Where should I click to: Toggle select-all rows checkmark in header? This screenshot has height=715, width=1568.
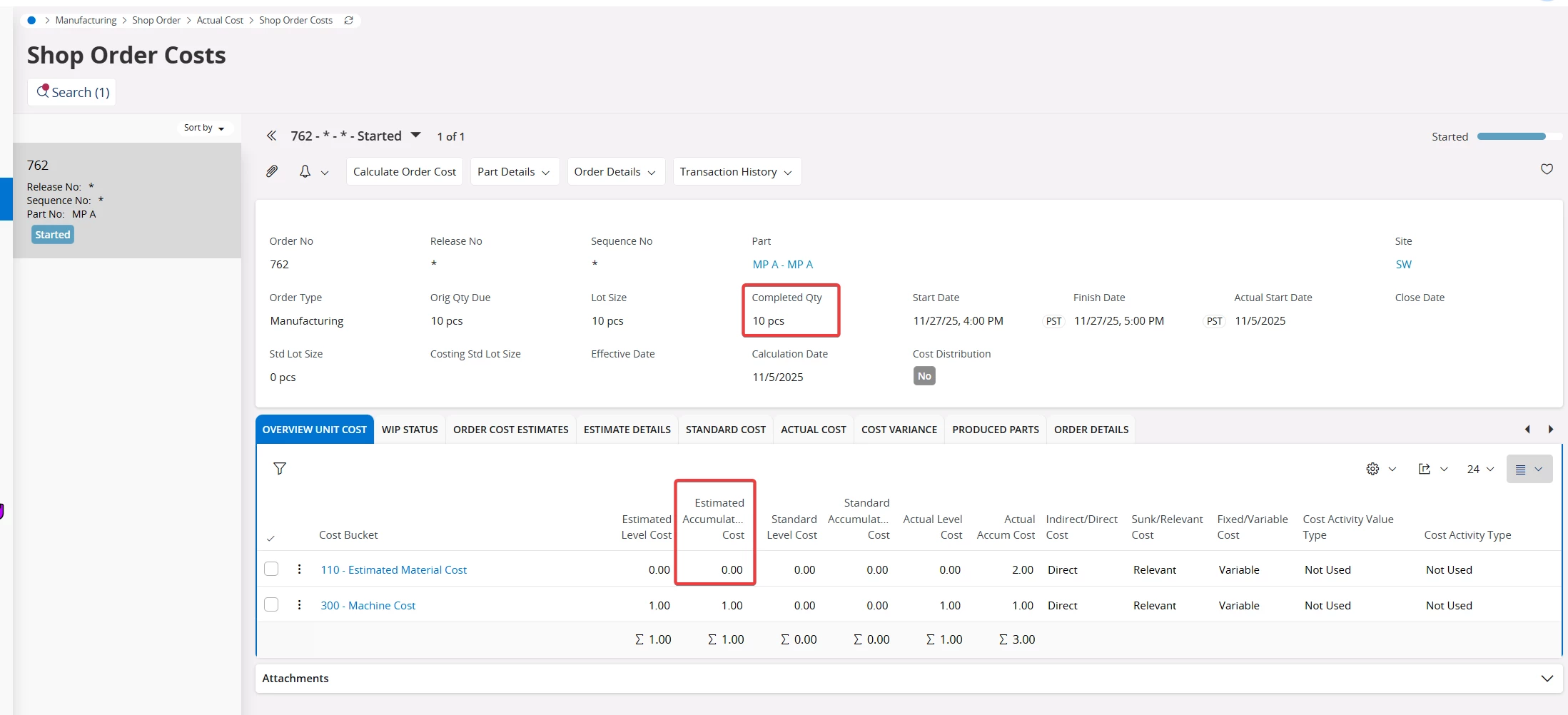(x=270, y=538)
